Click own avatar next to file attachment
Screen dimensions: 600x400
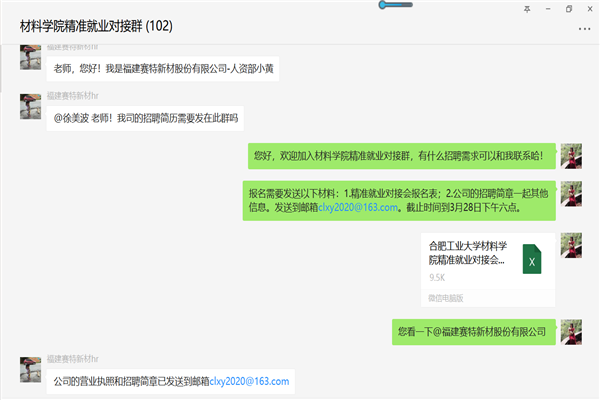pos(571,245)
